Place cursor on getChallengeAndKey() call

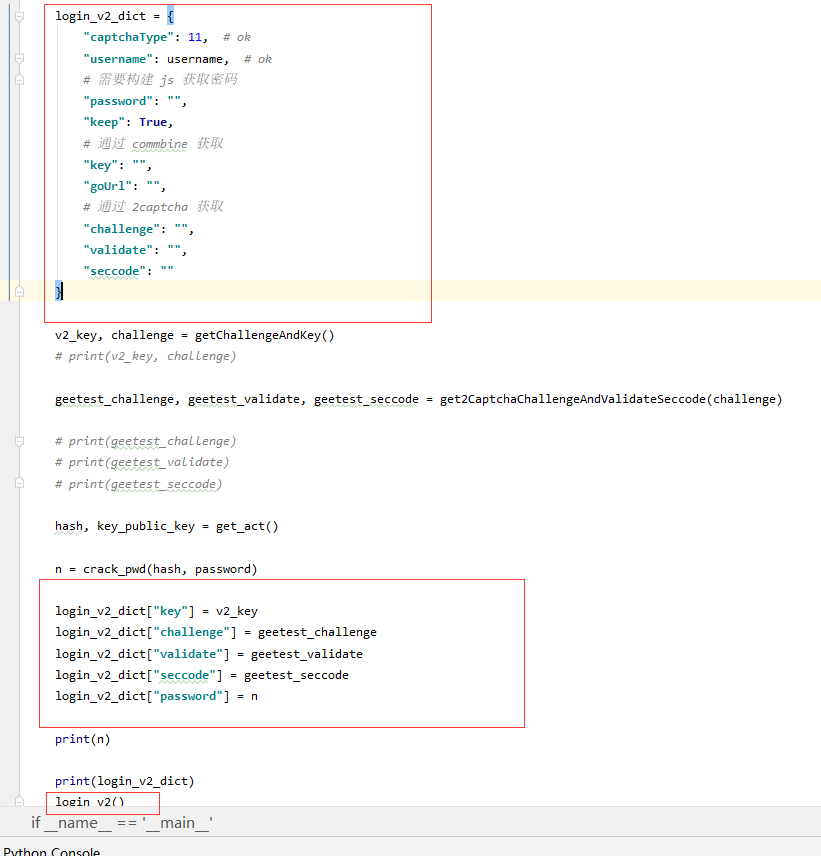(x=265, y=335)
